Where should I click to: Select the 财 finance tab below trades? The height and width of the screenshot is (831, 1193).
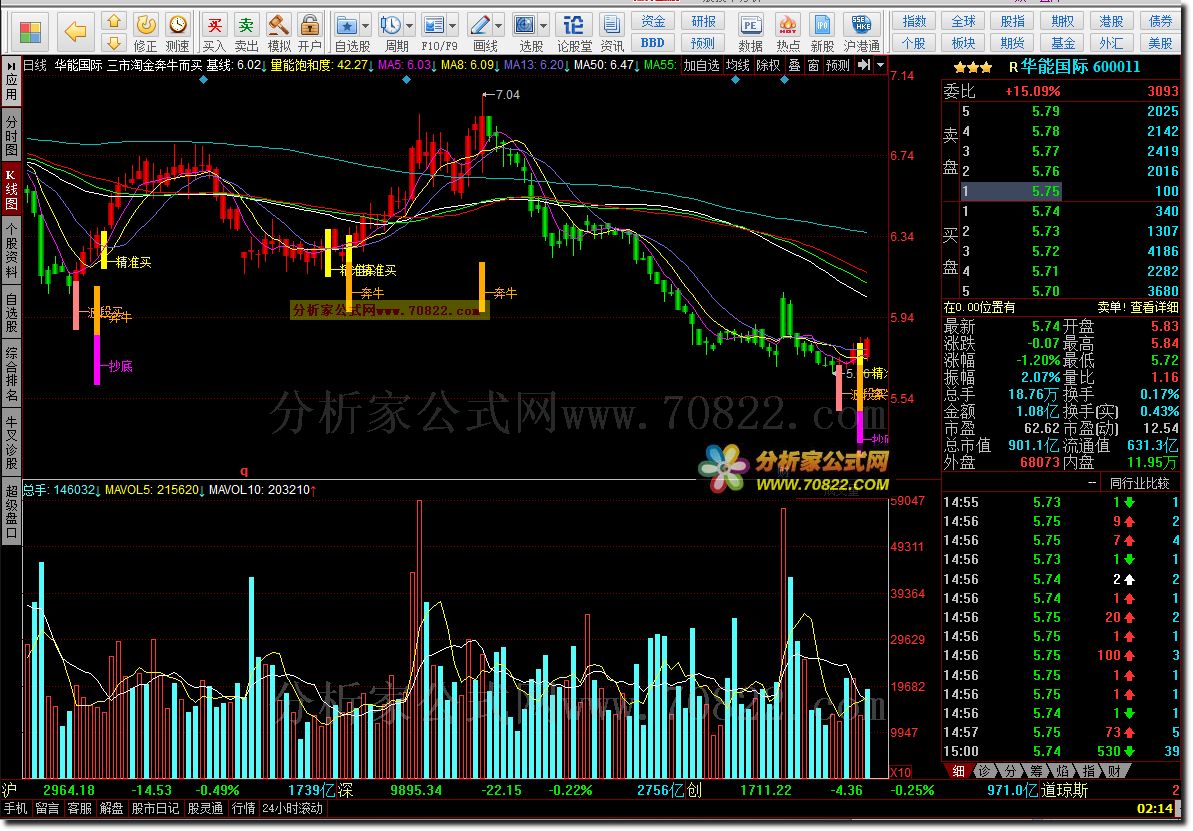1113,771
